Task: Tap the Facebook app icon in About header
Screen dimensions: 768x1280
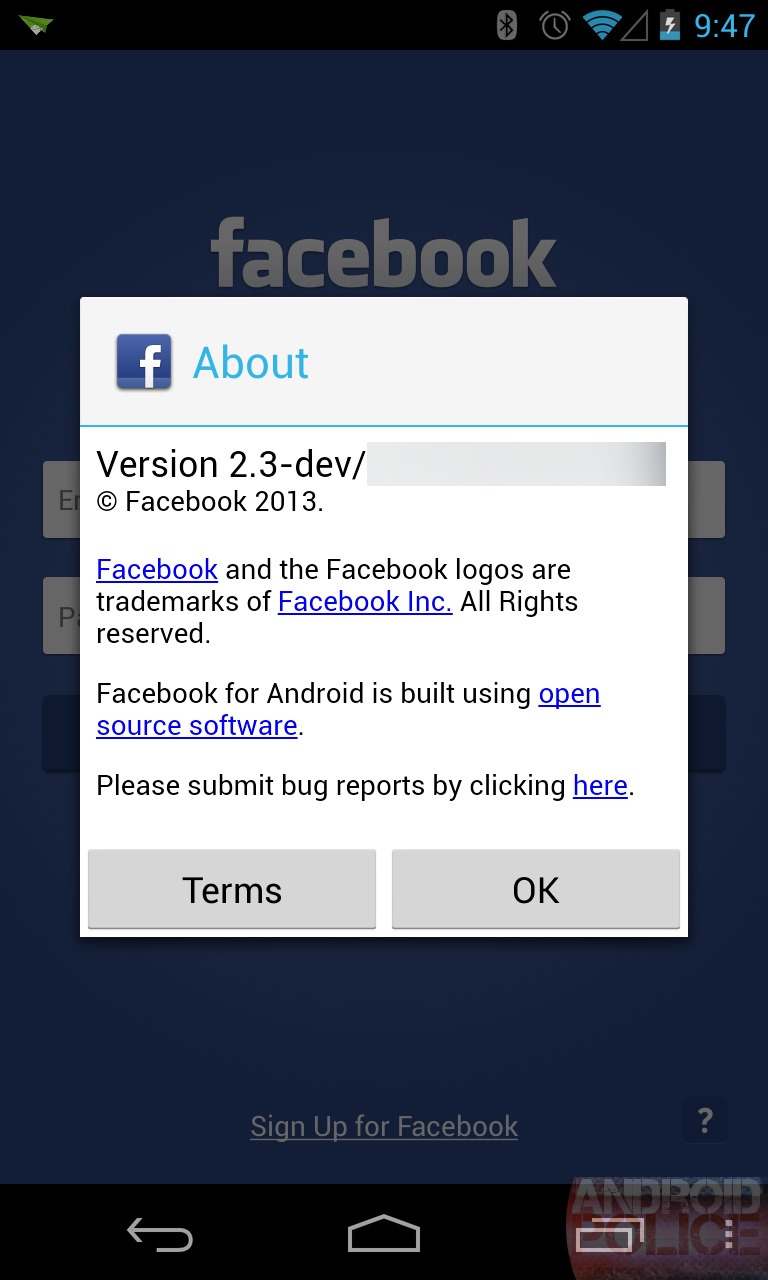Action: click(x=144, y=362)
